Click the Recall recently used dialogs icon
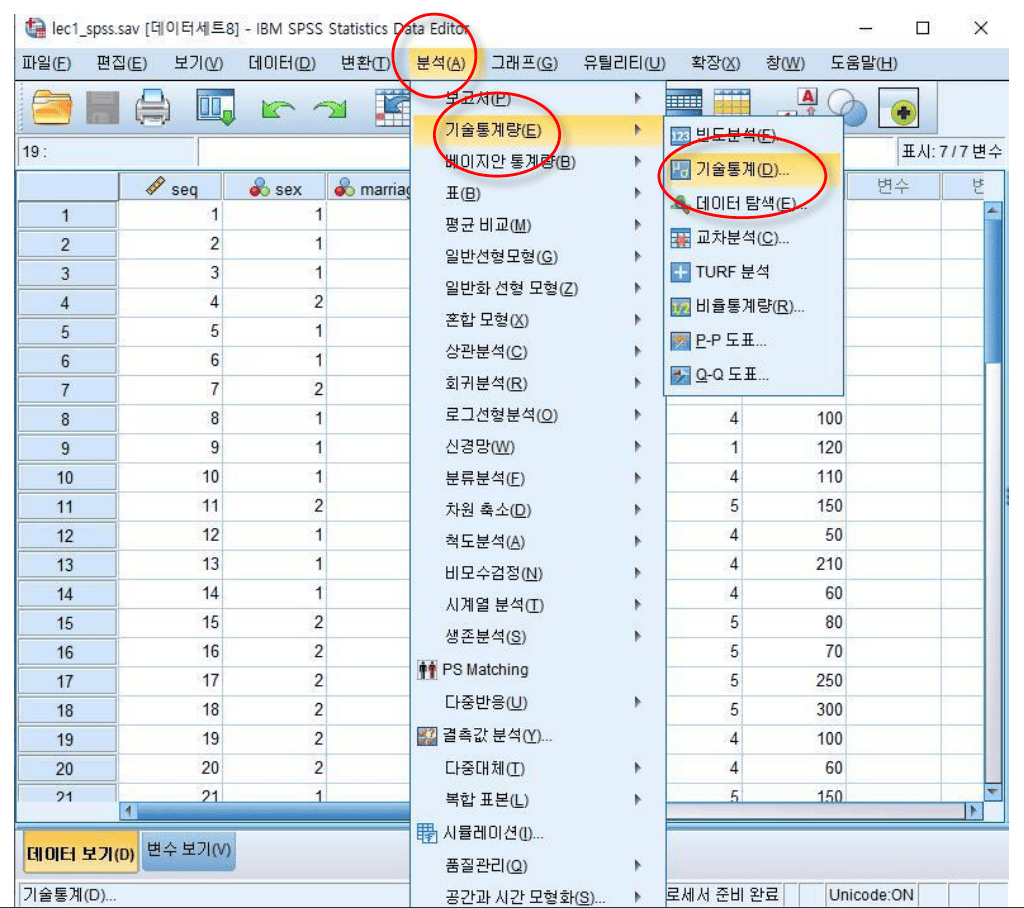The width and height of the screenshot is (1024, 908). [214, 106]
